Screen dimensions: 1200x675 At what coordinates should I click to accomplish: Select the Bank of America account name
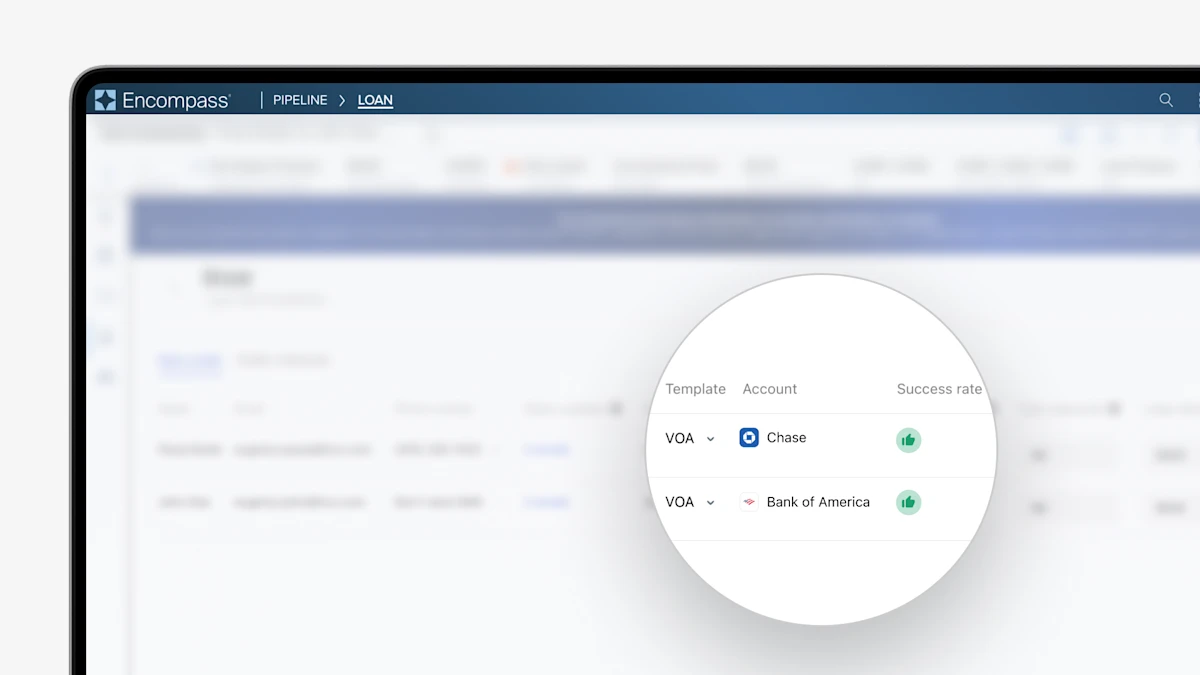pyautogui.click(x=818, y=502)
